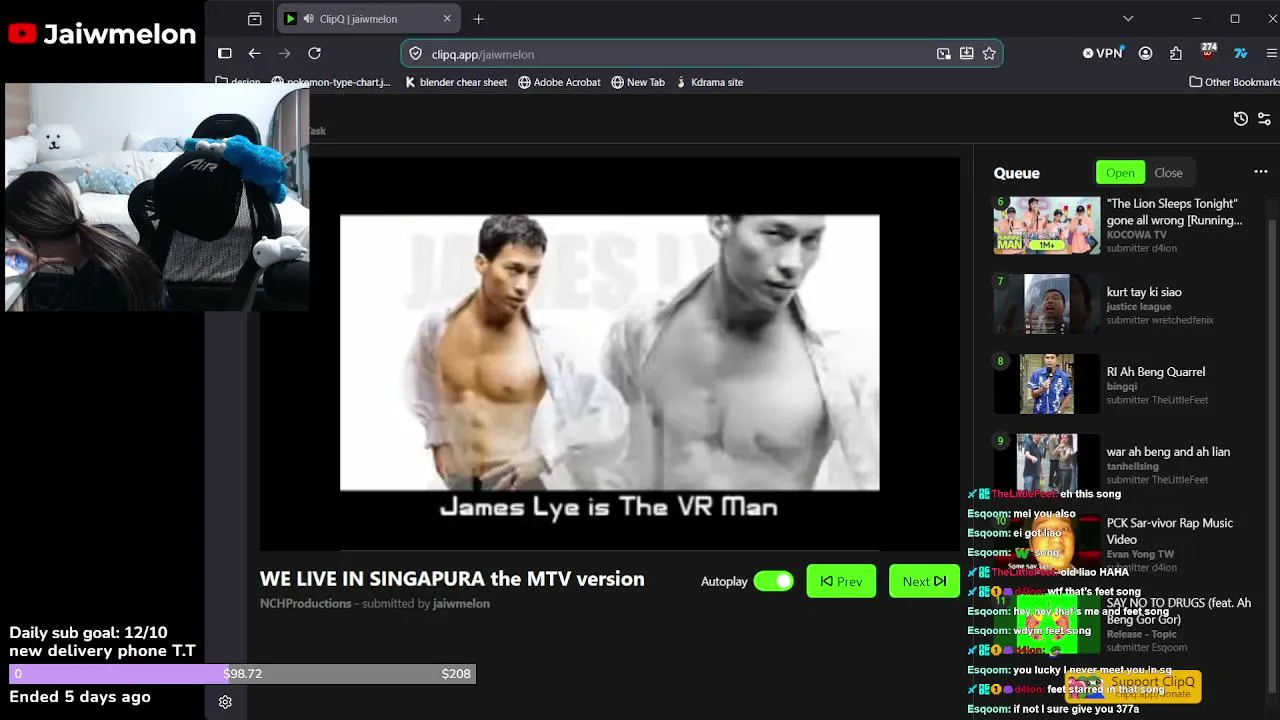
Task: Select the kurt tay ki siao thumbnail
Action: (x=1047, y=304)
